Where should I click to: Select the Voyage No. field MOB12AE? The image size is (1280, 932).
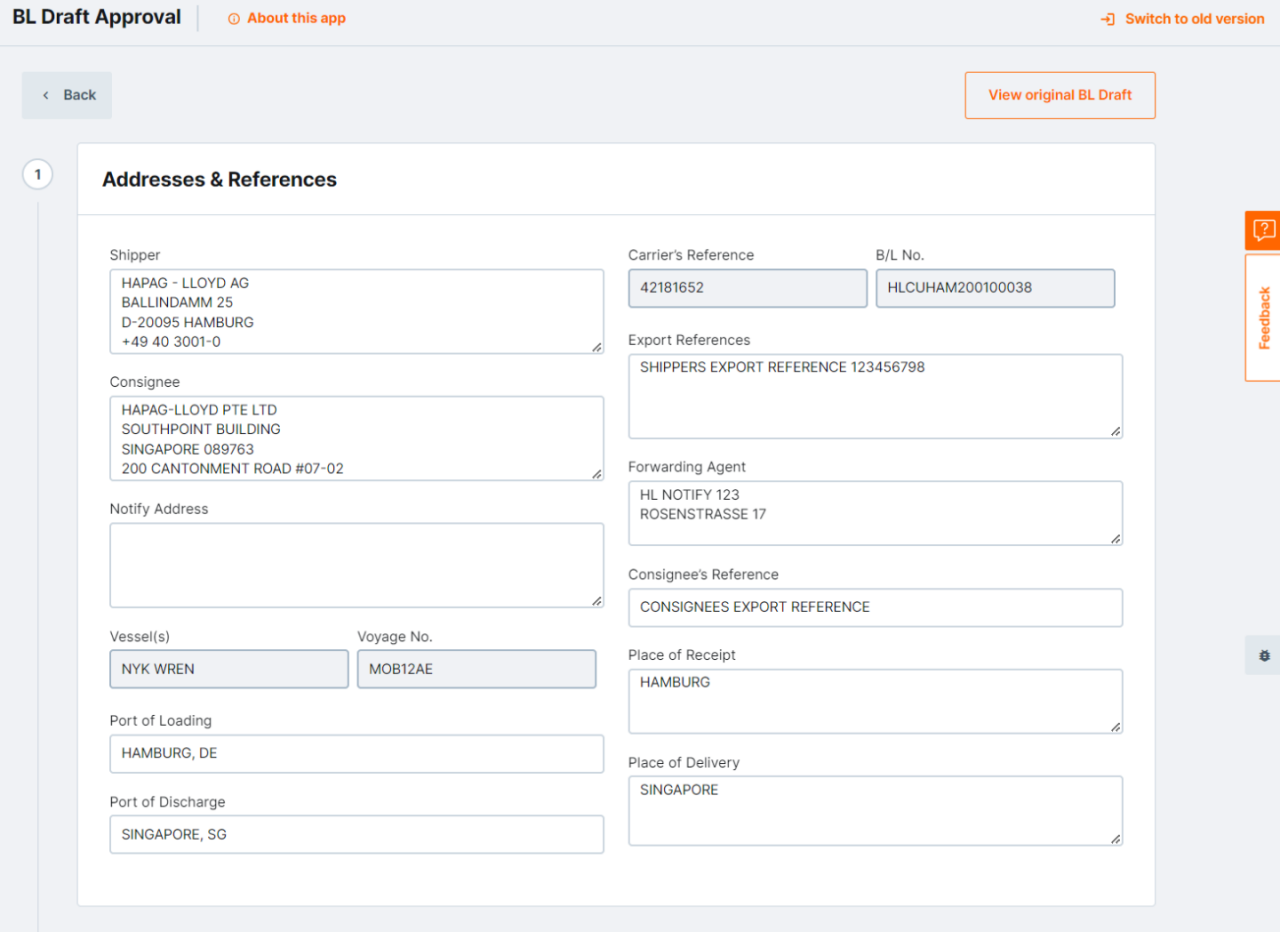tap(476, 669)
